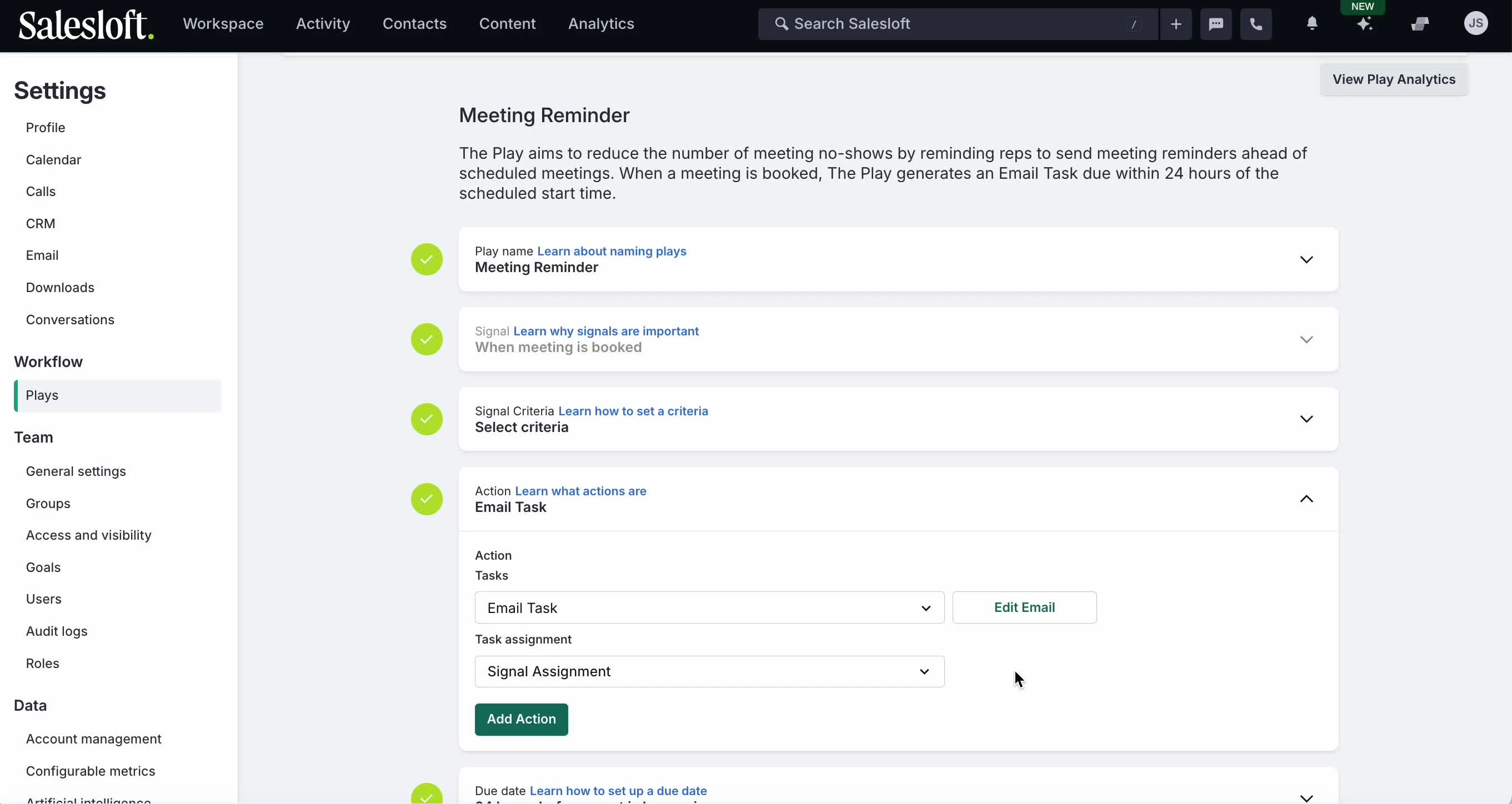This screenshot has width=1512, height=804.
Task: Open Learn what actions are link
Action: pos(580,491)
